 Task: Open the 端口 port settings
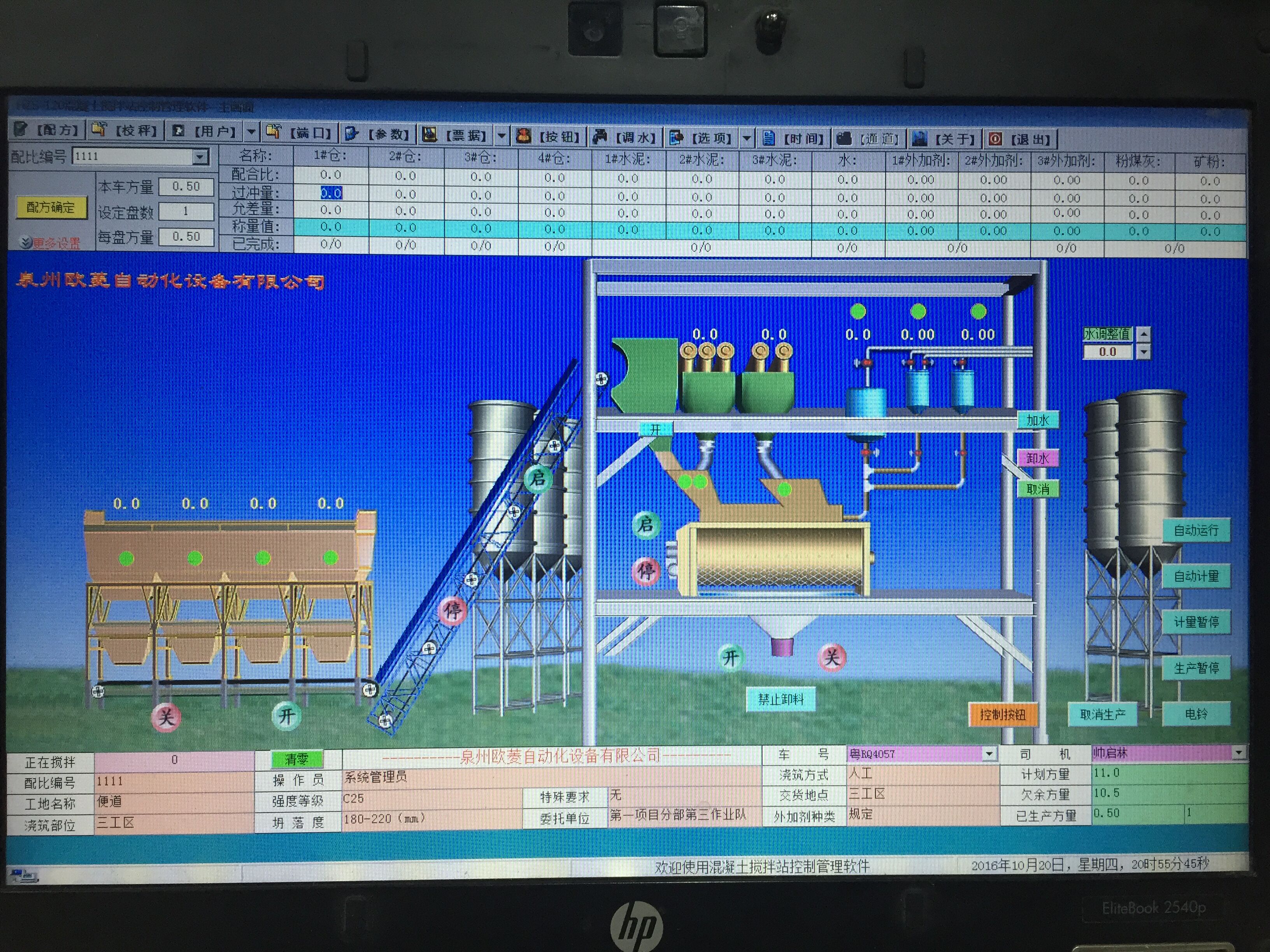(x=300, y=133)
